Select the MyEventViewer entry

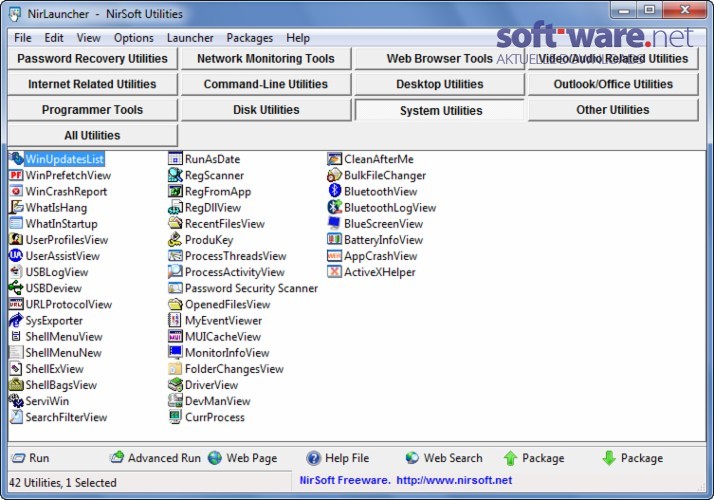click(215, 321)
